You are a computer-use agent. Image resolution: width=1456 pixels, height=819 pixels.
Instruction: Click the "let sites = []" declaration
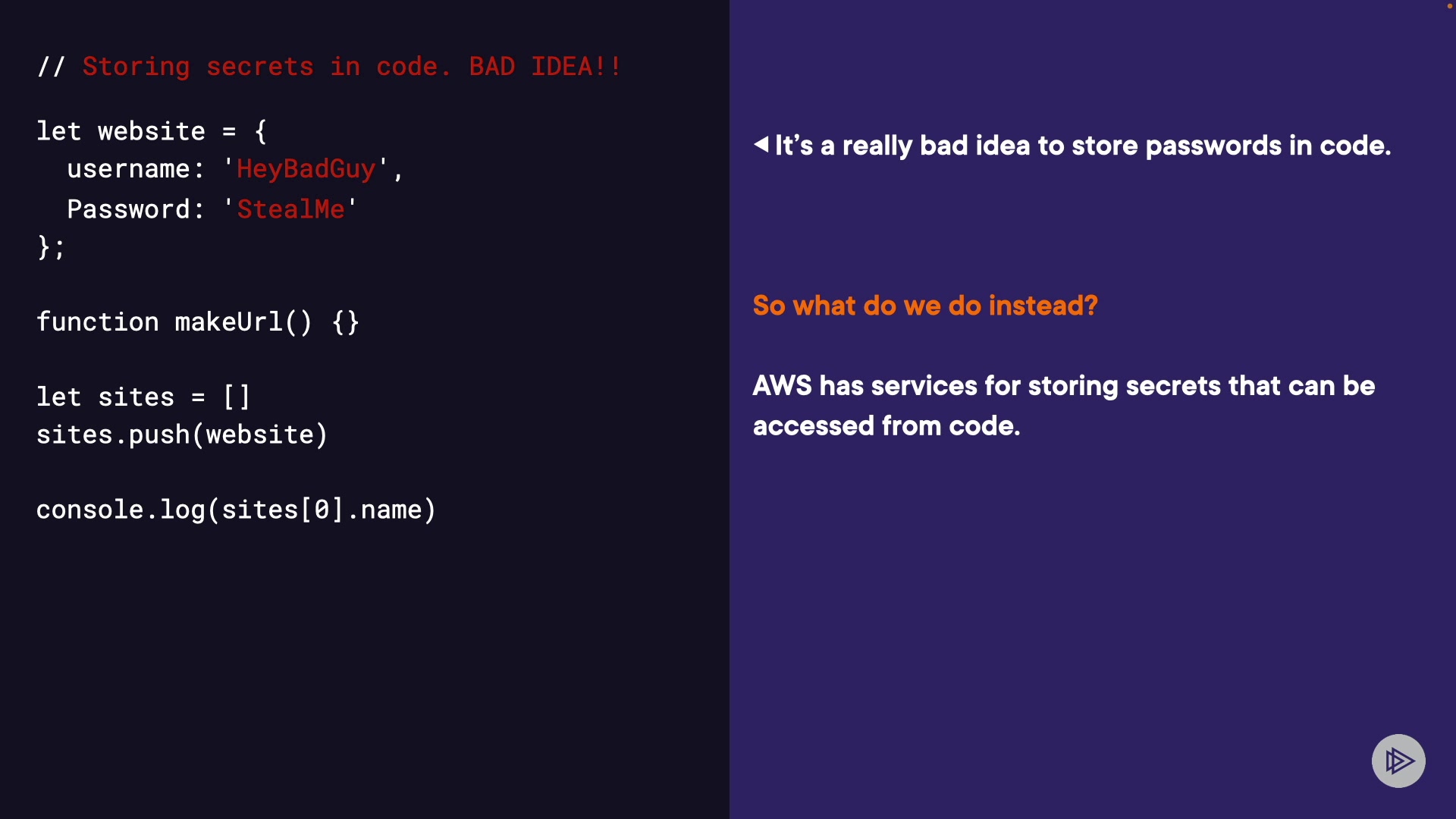click(143, 397)
